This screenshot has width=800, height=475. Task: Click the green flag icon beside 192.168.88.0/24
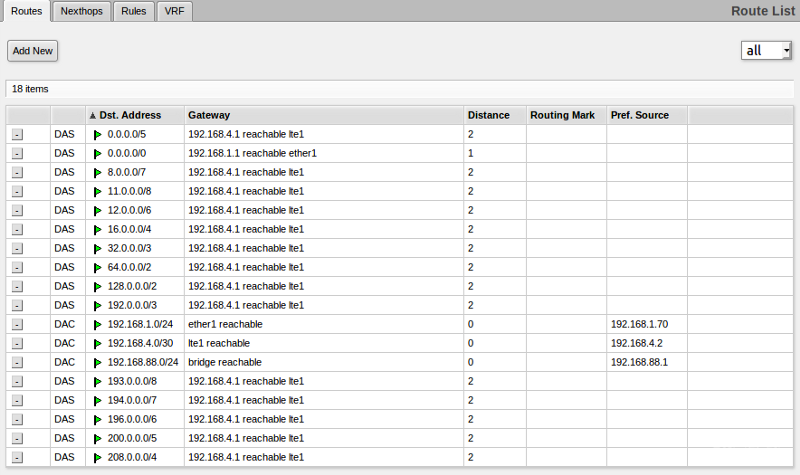point(97,363)
